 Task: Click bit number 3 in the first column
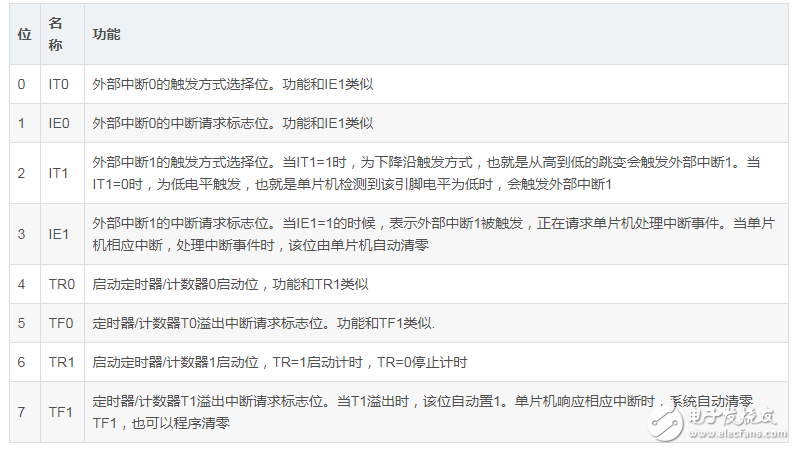(x=22, y=234)
